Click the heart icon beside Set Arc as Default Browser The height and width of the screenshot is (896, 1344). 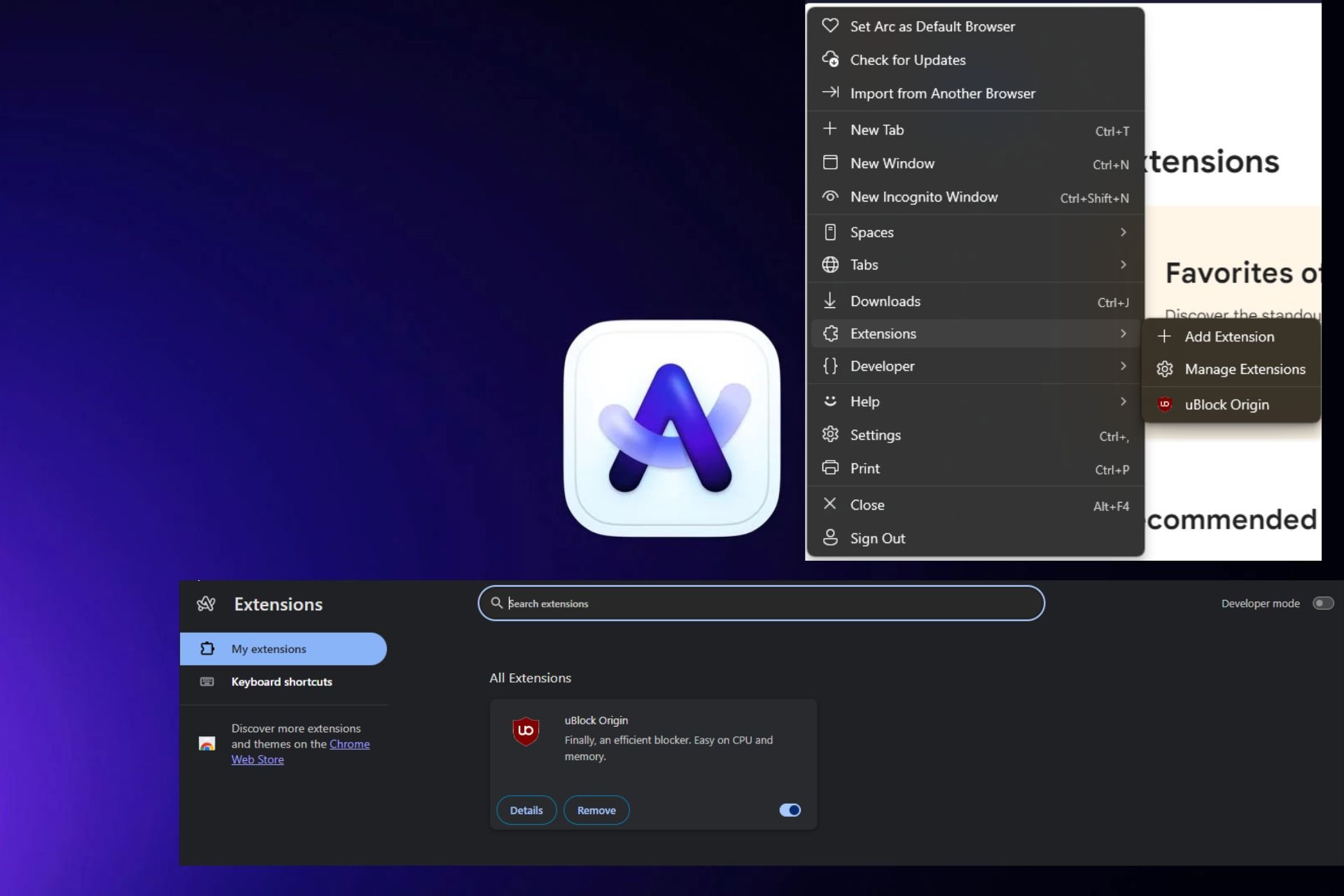tap(830, 26)
